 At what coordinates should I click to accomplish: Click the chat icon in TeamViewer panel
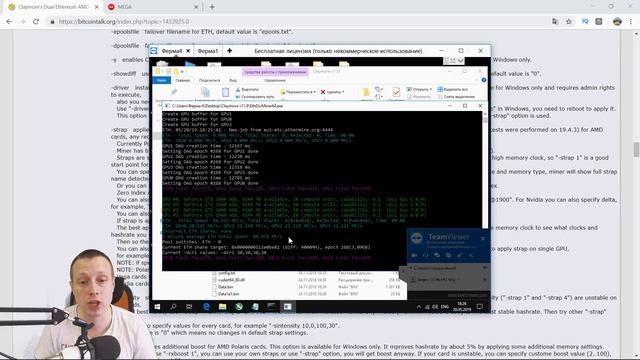pos(437,255)
